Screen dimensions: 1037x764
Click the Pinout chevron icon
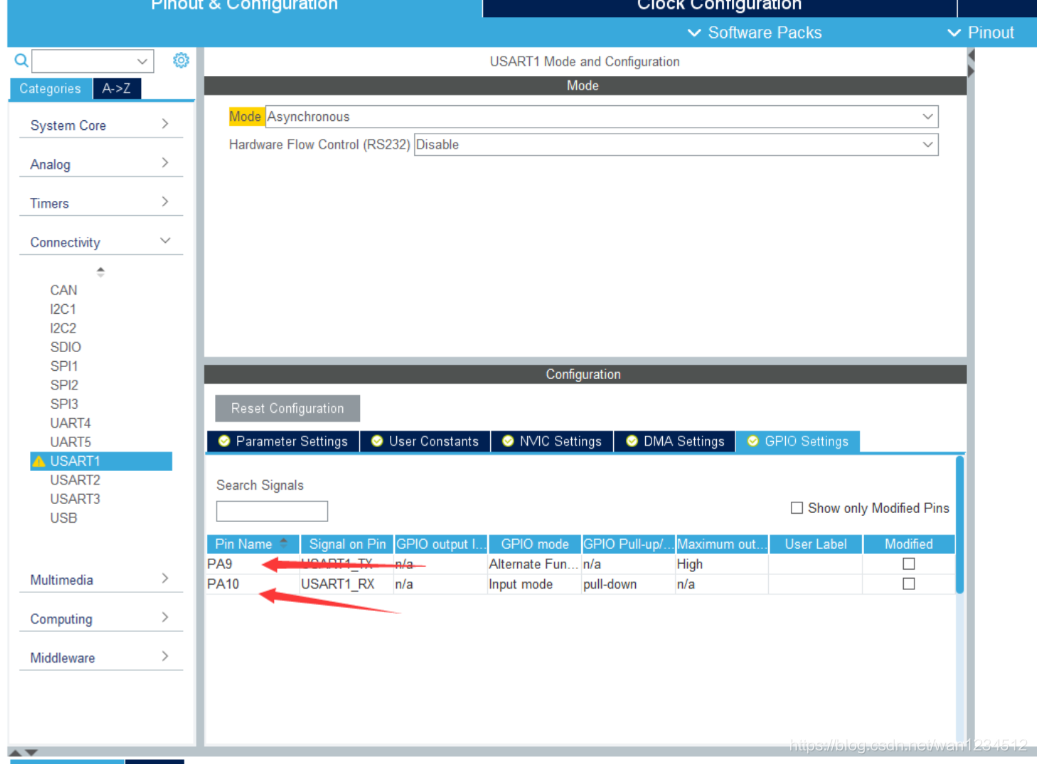[x=954, y=33]
